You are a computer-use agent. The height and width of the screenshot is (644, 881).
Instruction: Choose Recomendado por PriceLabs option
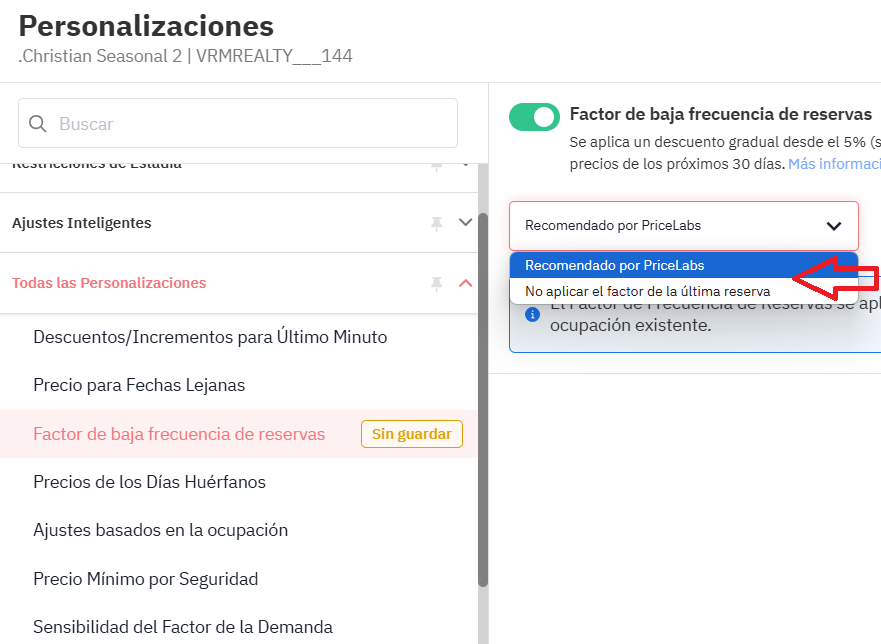684,265
